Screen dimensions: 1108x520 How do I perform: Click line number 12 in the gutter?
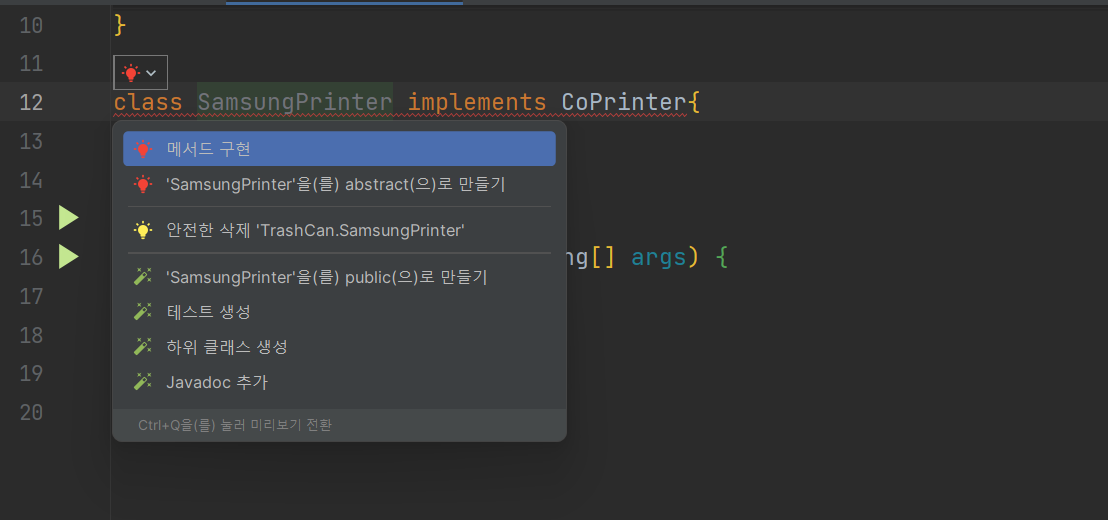[31, 102]
